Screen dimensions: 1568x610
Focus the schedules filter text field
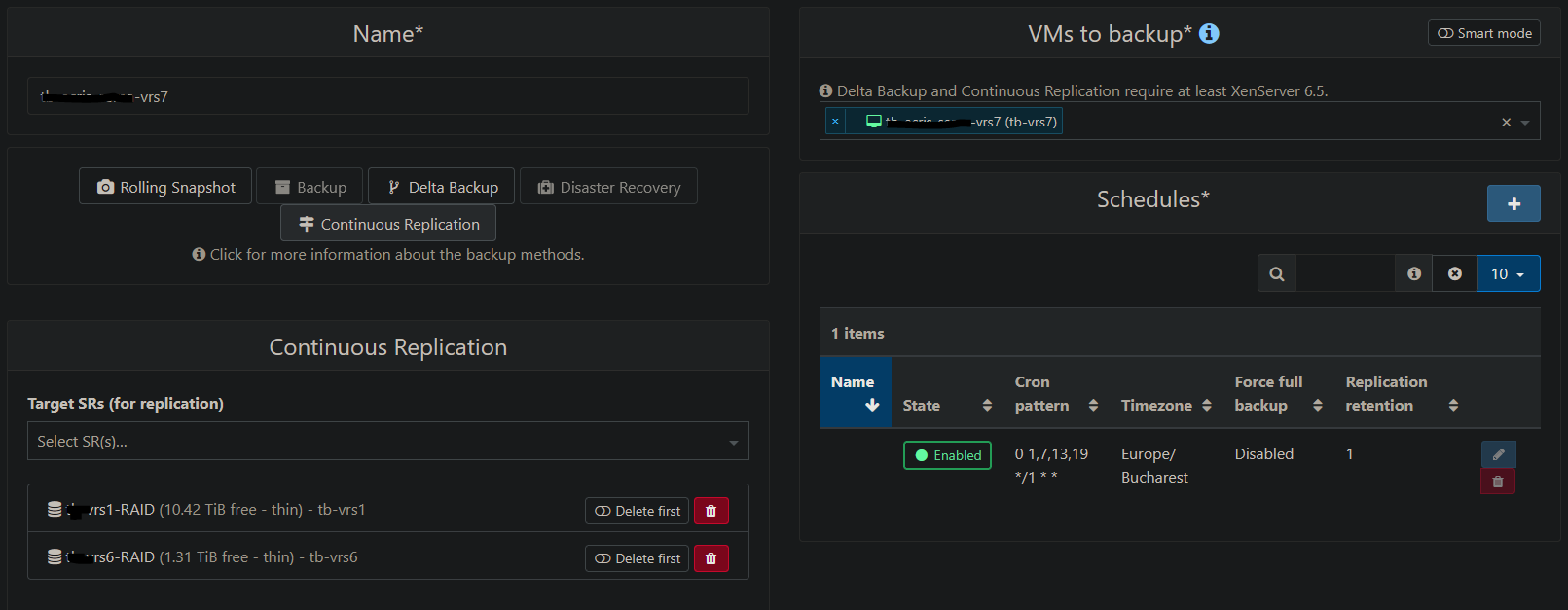(x=1346, y=273)
